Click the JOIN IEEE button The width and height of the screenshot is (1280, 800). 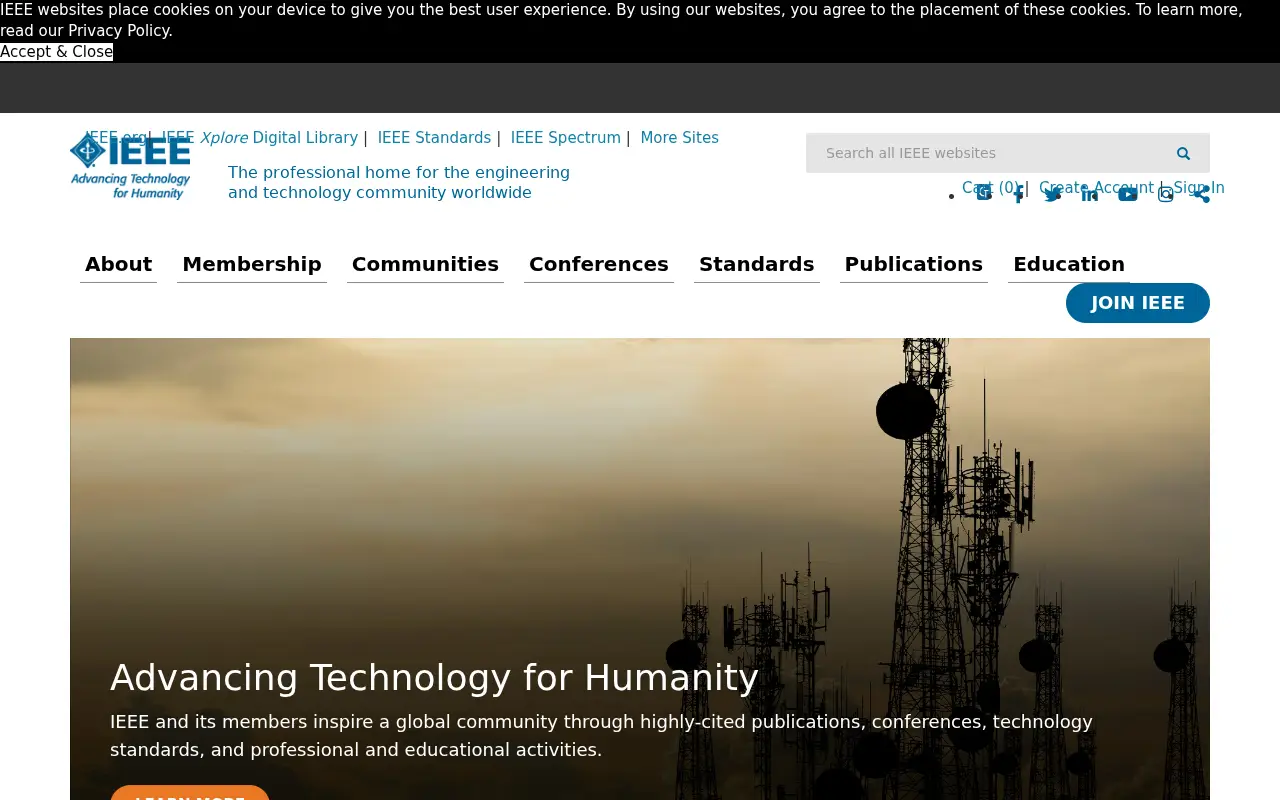point(1138,303)
